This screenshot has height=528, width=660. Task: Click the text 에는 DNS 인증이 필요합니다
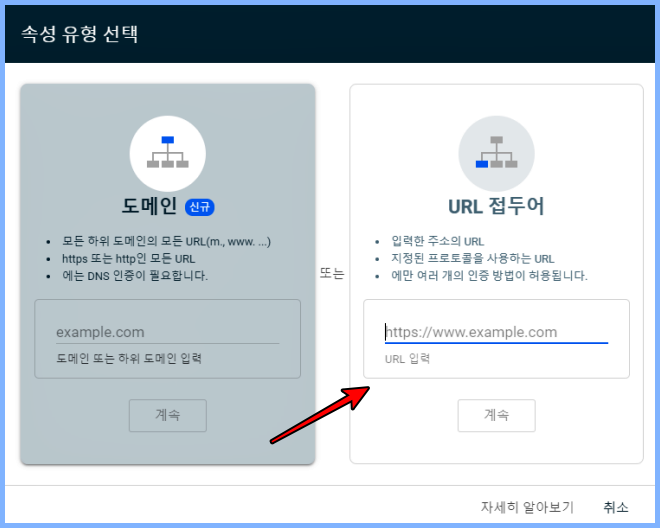pyautogui.click(x=135, y=275)
